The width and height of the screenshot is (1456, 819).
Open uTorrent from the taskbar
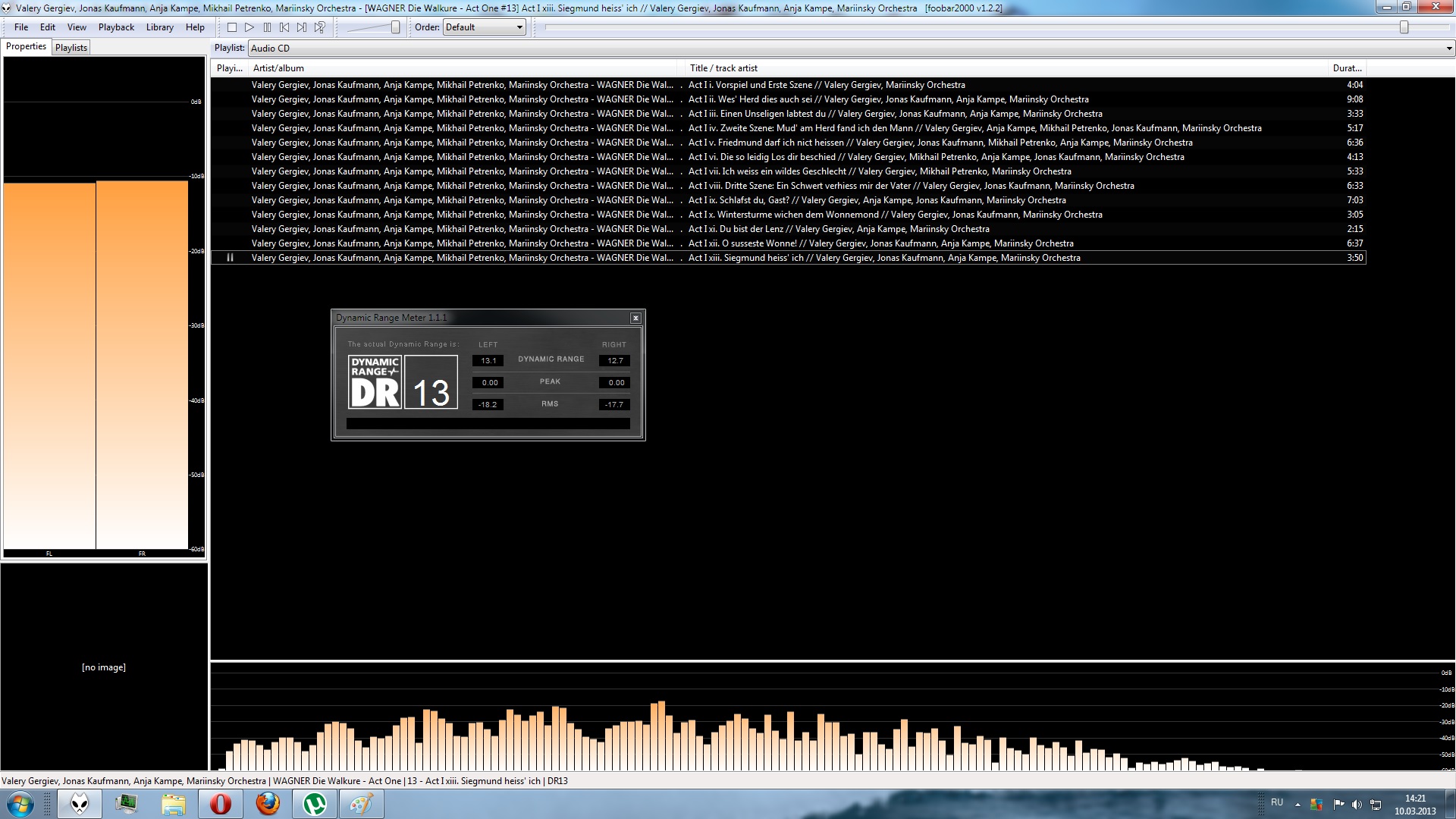pyautogui.click(x=315, y=804)
